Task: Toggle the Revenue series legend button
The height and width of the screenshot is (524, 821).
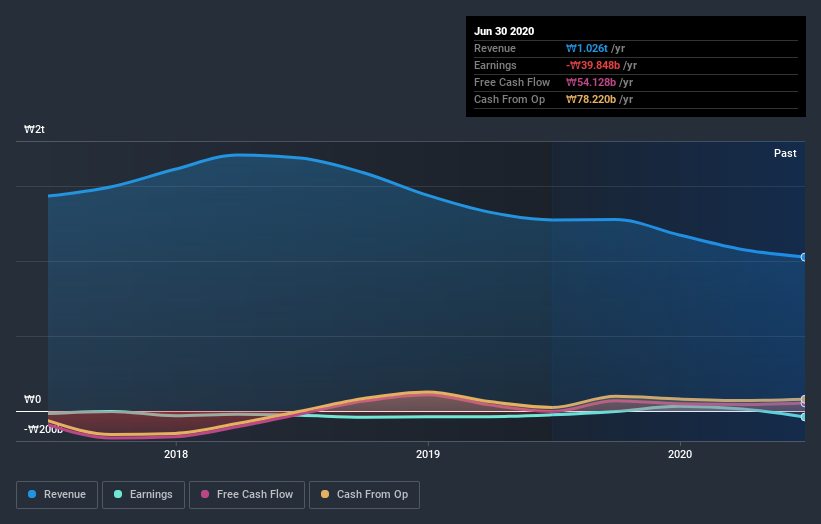Action: point(57,495)
